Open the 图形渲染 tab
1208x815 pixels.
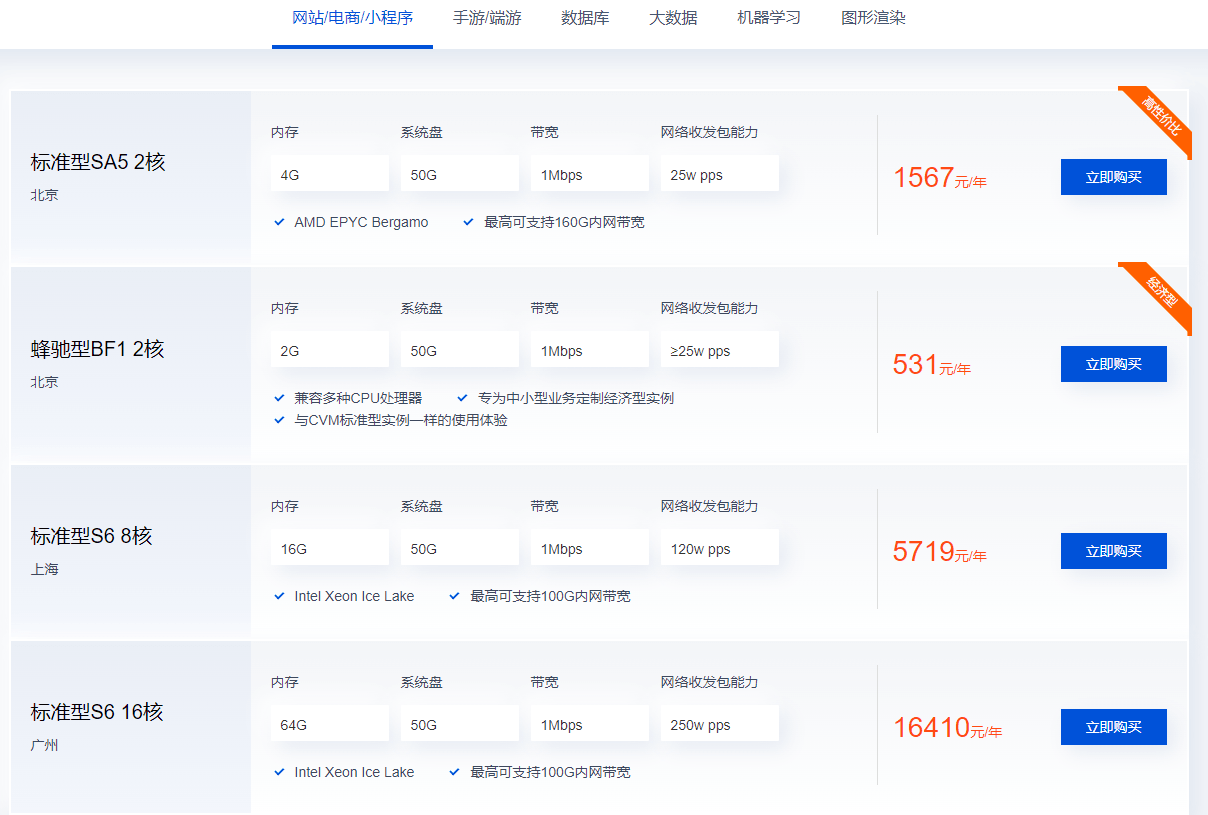click(x=873, y=18)
